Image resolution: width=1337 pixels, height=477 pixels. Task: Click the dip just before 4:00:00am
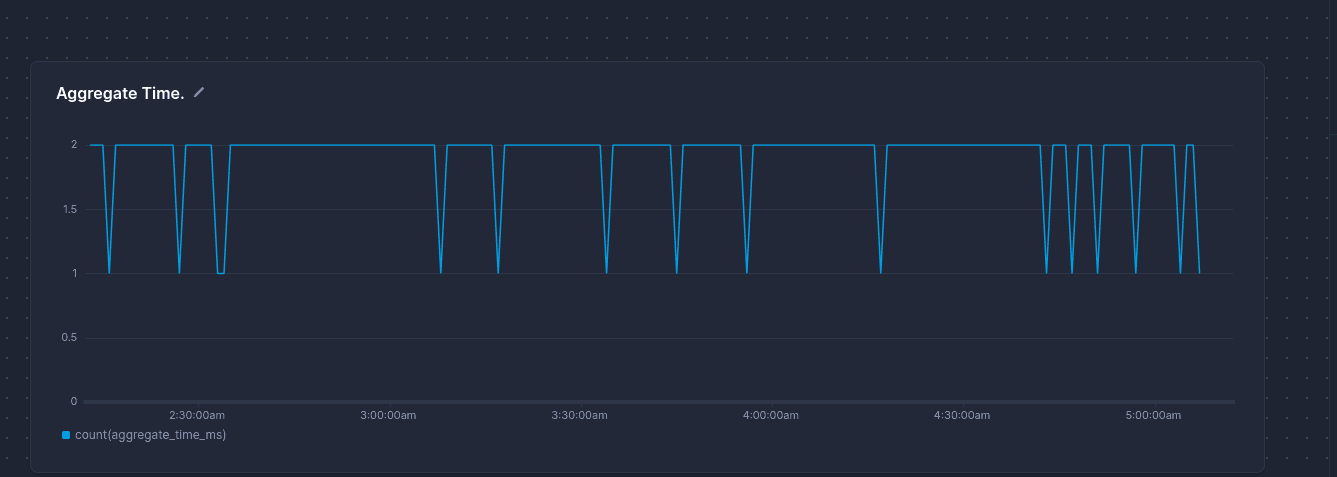(x=747, y=272)
